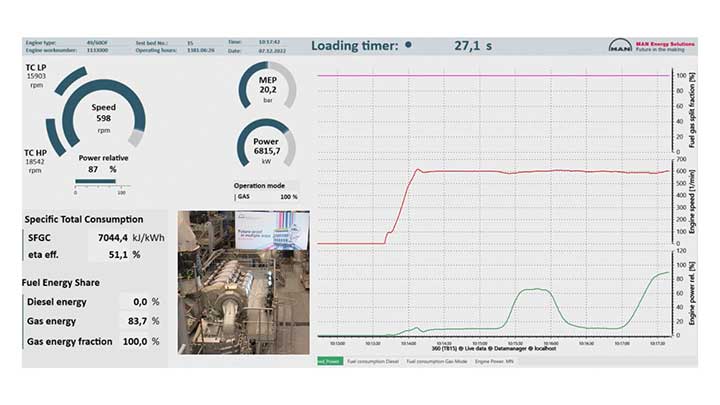This screenshot has height=405, width=720.
Task: Click the Loading timer seconds value
Action: (x=473, y=45)
